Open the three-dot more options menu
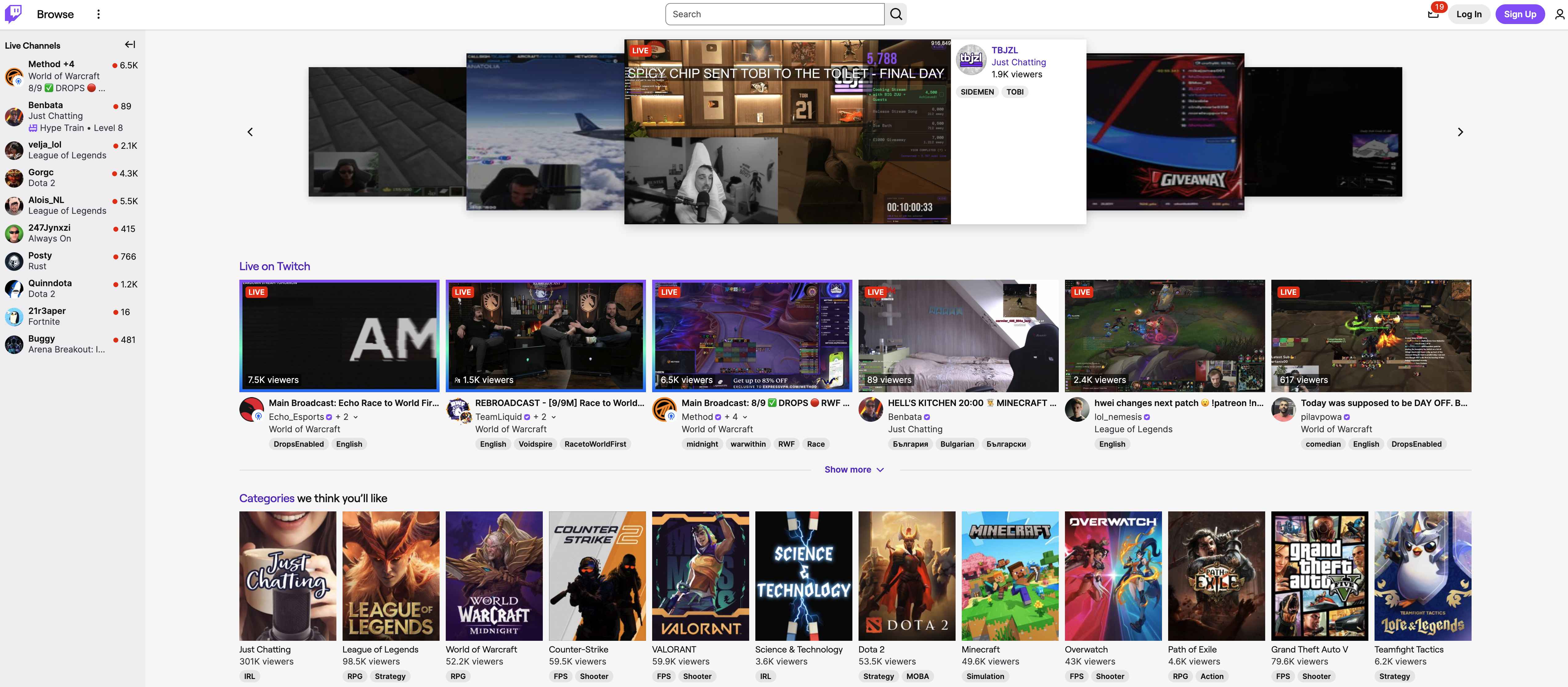Image resolution: width=1568 pixels, height=687 pixels. (x=98, y=13)
